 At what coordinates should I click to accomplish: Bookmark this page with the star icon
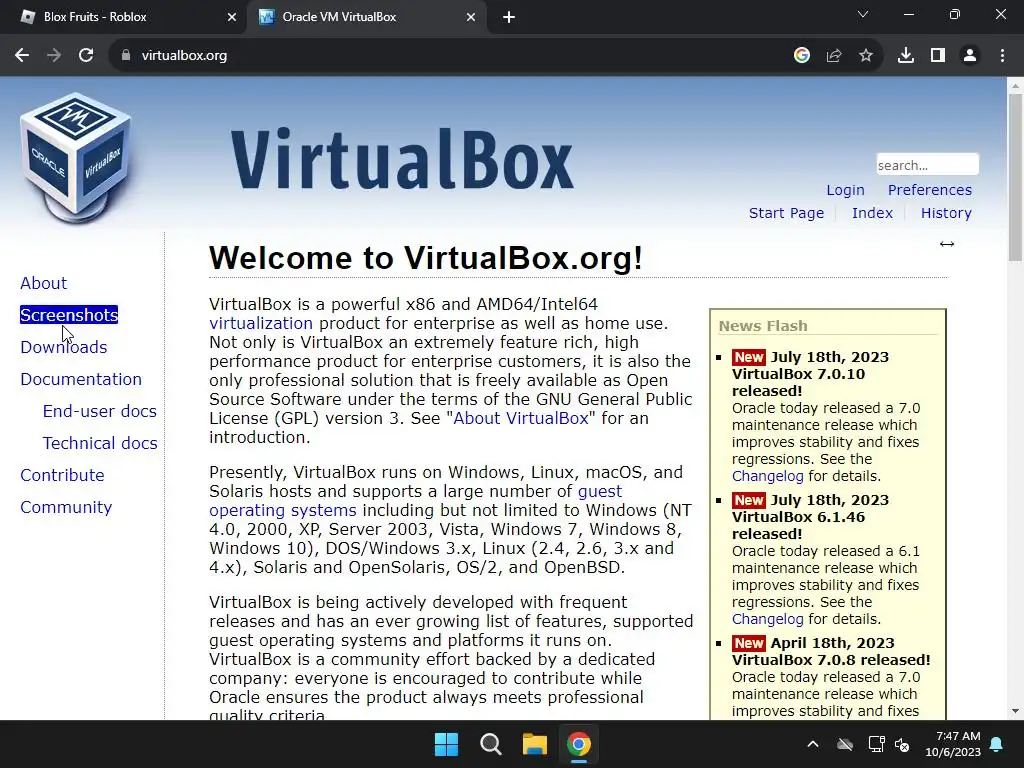tap(866, 56)
